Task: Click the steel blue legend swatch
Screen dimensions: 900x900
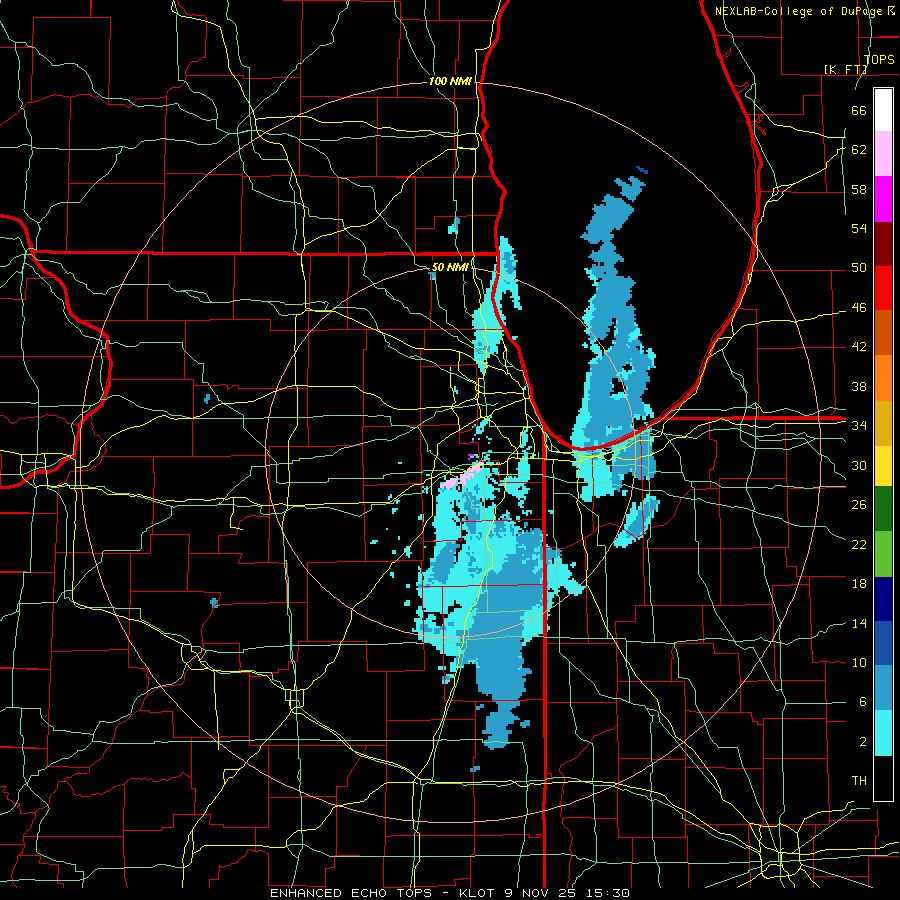Action: (x=883, y=688)
